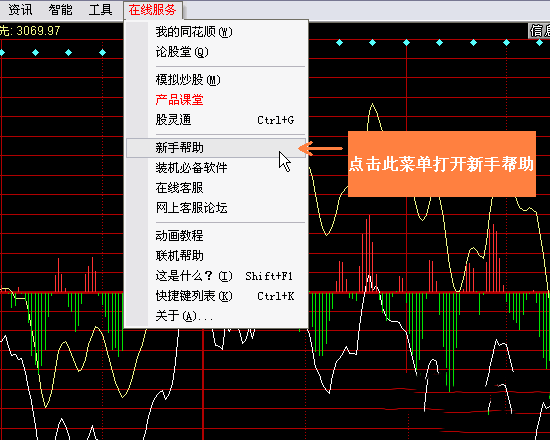
Task: Select 联机帮助 online help
Action: [216, 255]
